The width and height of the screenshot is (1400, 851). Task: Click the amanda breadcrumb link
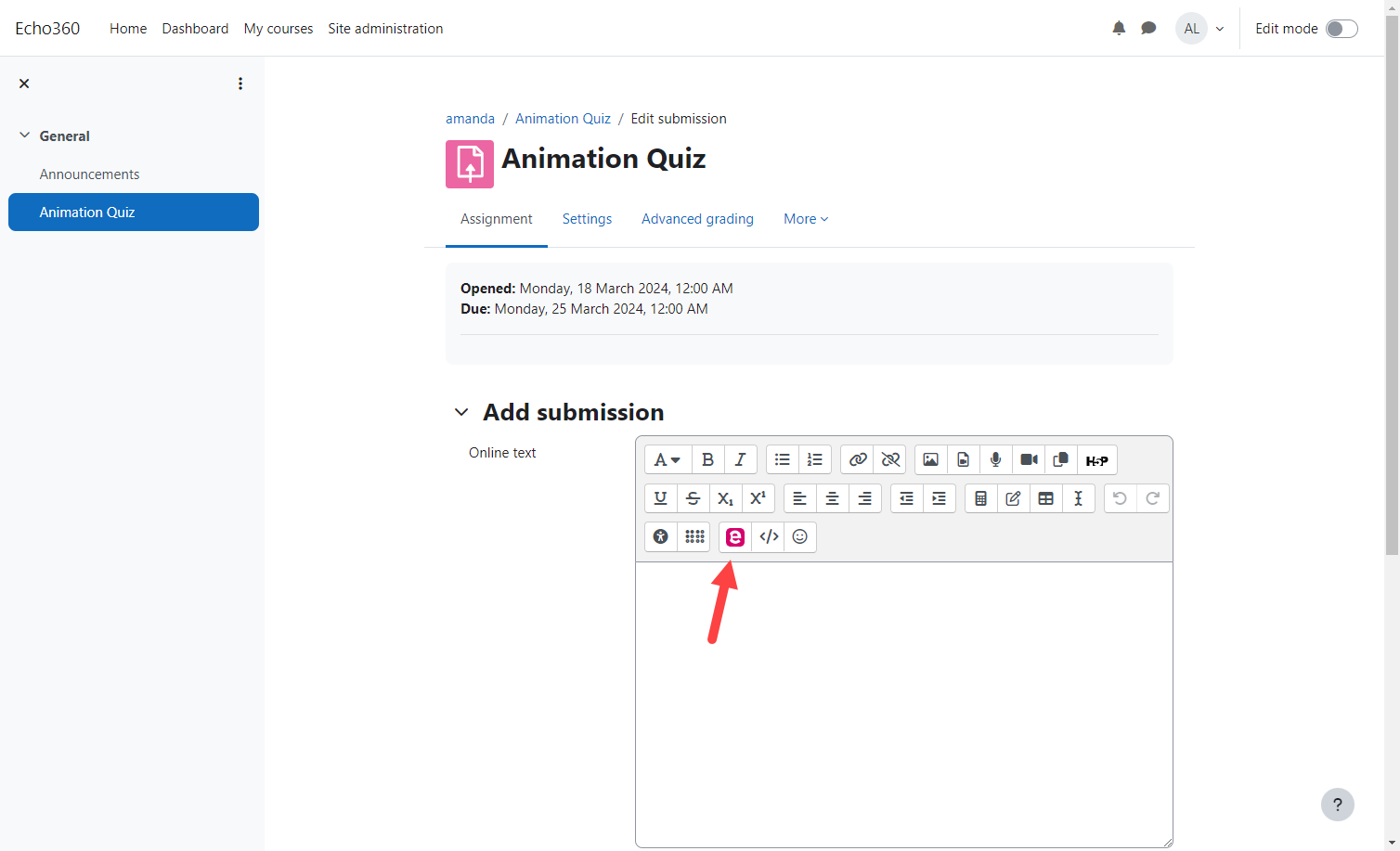(x=470, y=118)
